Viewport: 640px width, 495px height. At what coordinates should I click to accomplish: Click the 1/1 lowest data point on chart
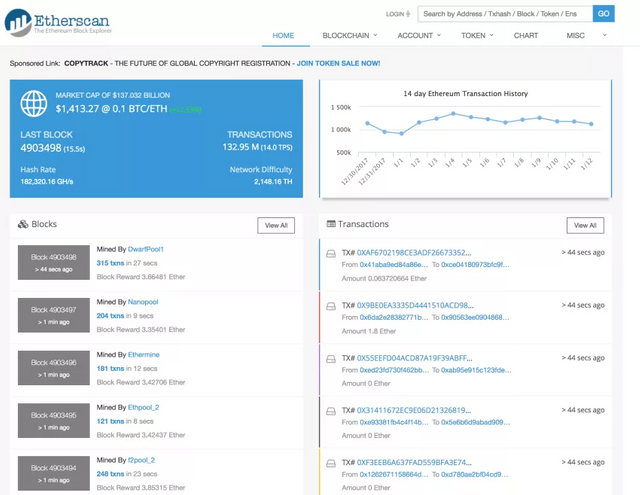402,133
